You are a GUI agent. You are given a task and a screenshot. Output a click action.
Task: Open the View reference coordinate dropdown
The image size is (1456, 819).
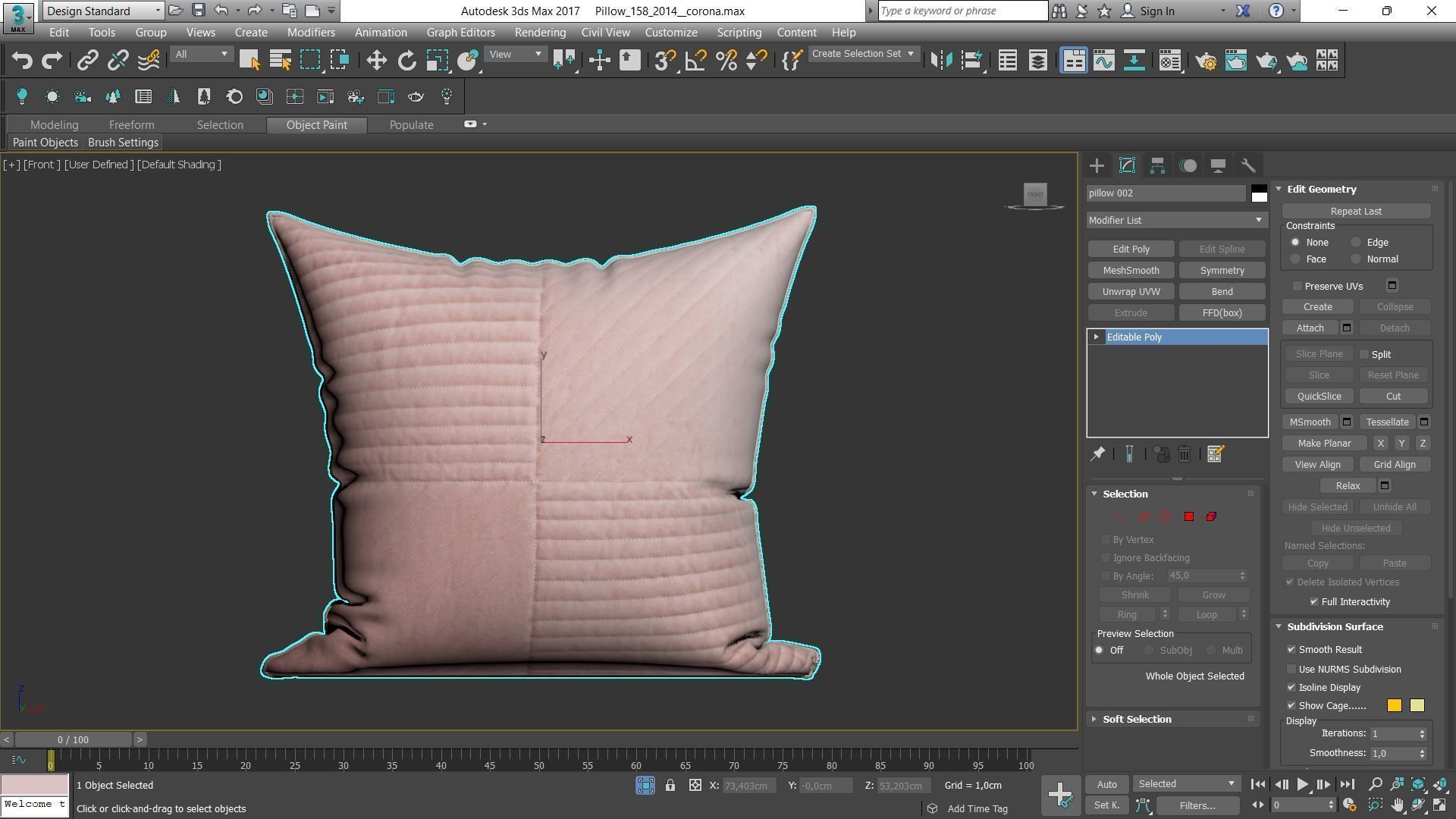click(515, 55)
